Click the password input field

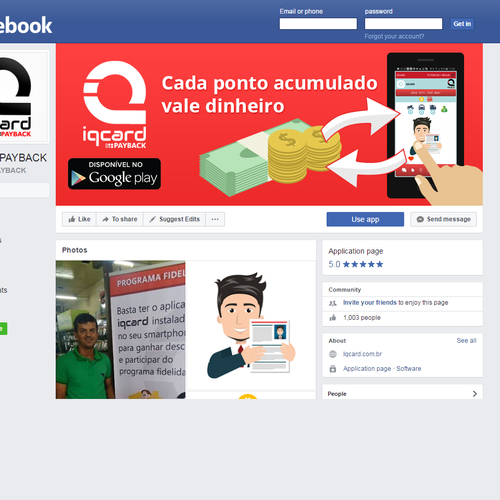coord(403,24)
